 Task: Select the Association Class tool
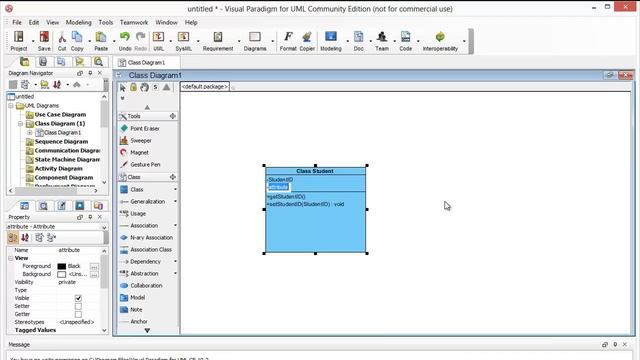pos(146,249)
